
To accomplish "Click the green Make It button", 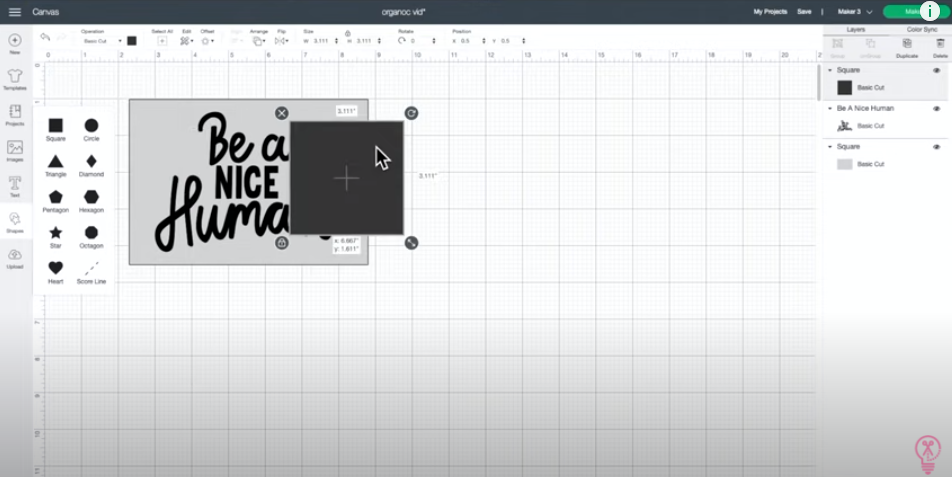I will [916, 12].
